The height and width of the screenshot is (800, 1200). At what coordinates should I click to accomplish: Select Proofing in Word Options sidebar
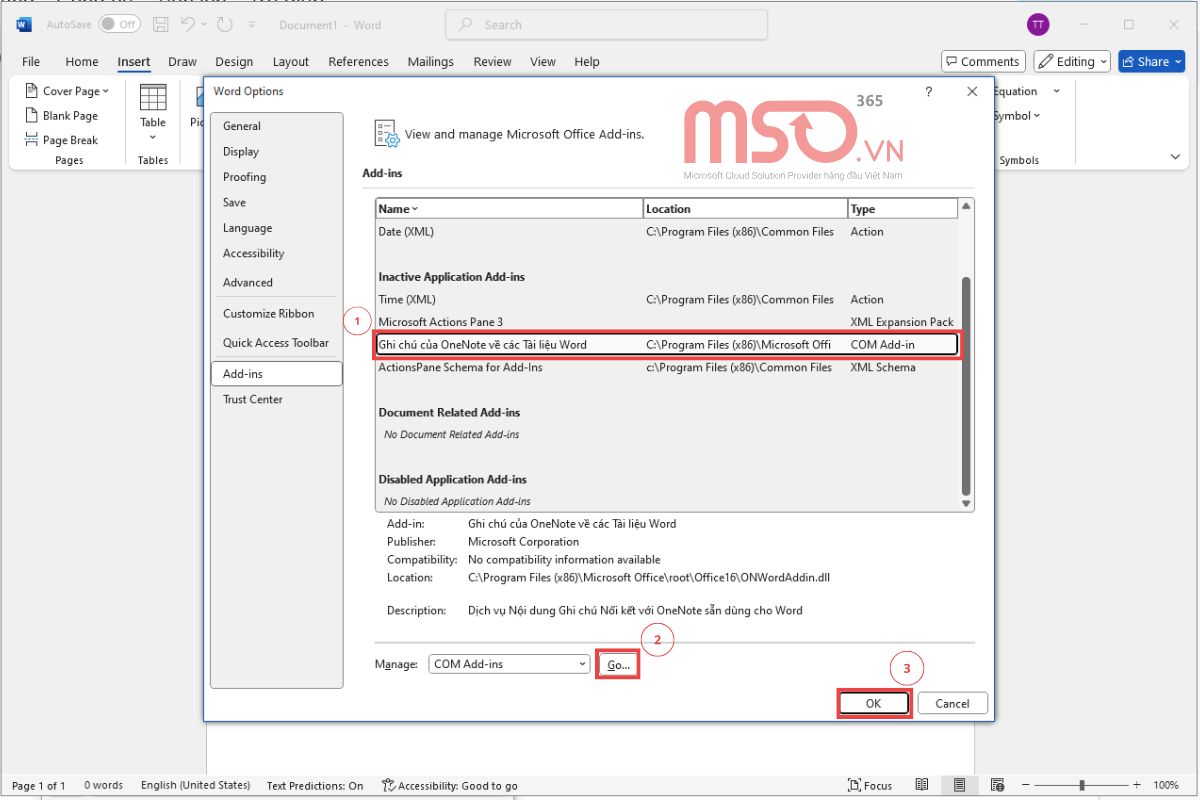point(277,177)
